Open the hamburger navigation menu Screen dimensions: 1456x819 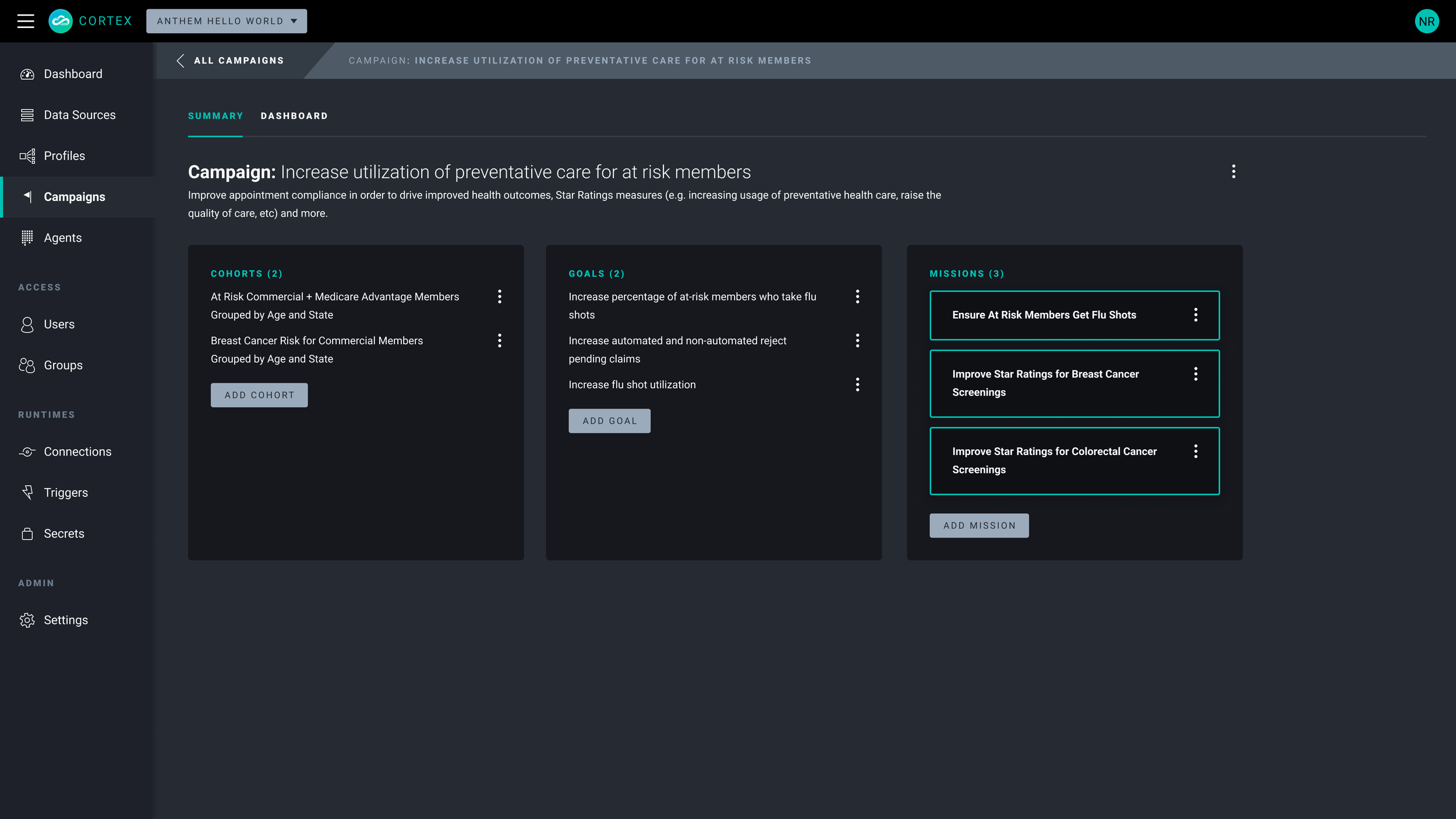26,22
